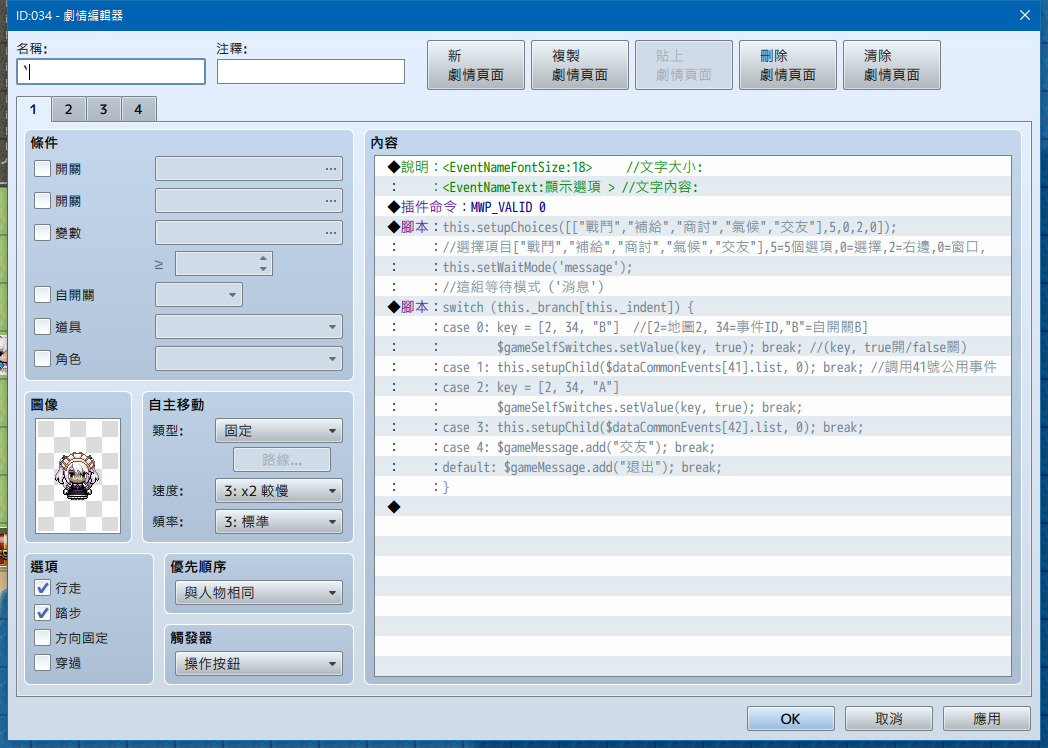
Task: Open the 道具 item dropdown
Action: [x=249, y=327]
